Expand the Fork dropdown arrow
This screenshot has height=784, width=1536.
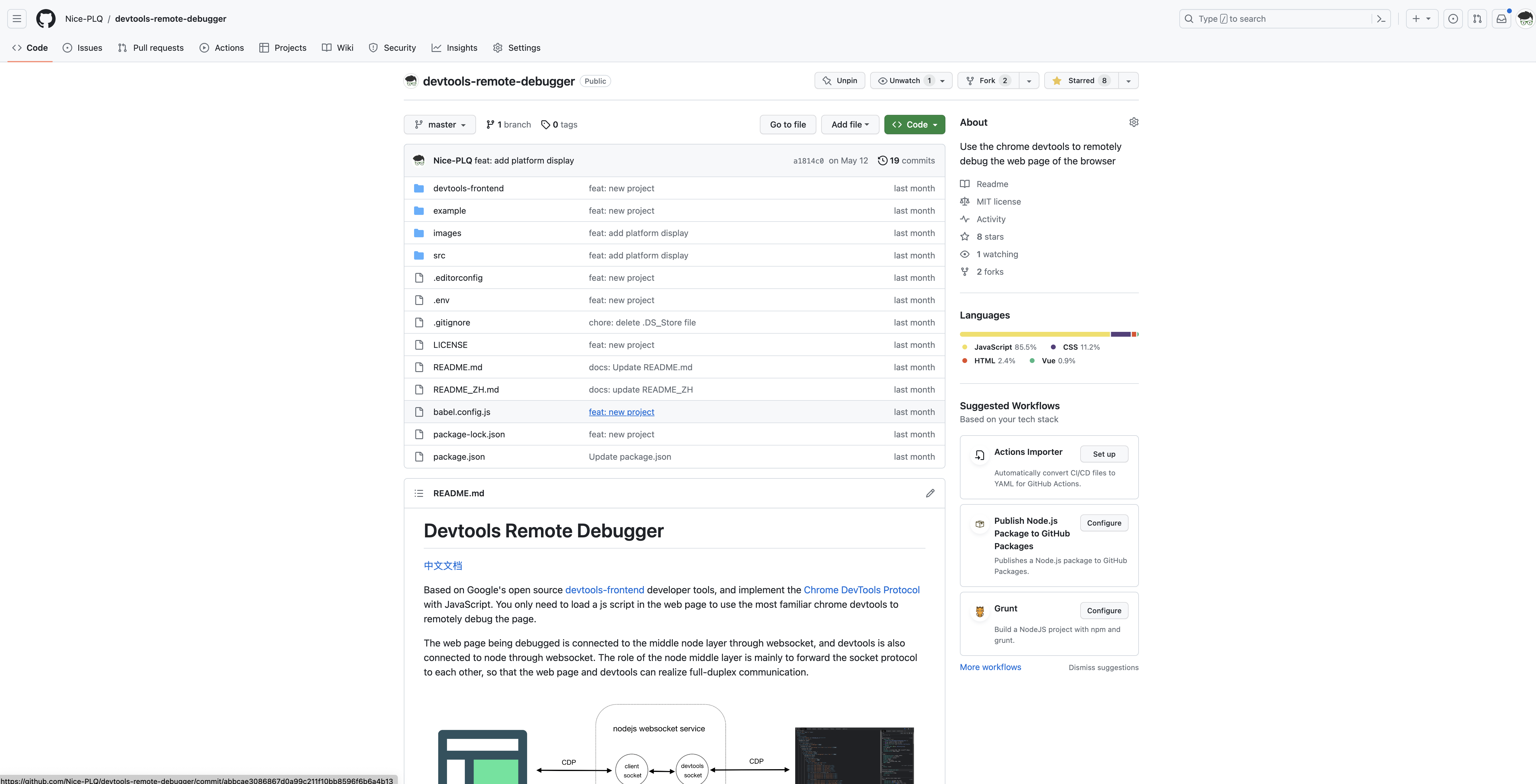tap(1029, 80)
